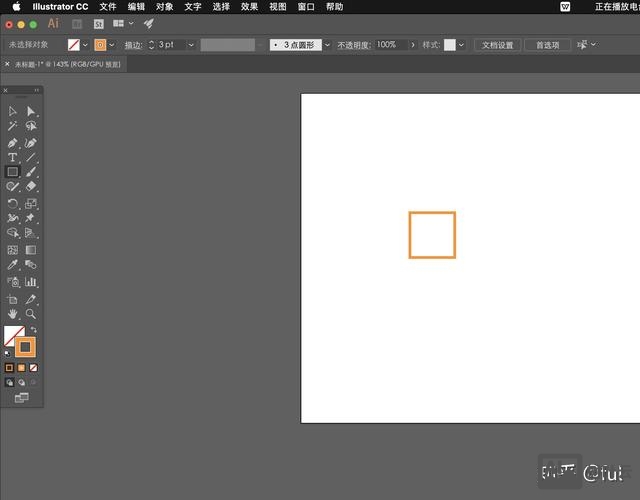Click the Zoom magnifier tool
Screen dimensions: 640x500
[x=31, y=314]
